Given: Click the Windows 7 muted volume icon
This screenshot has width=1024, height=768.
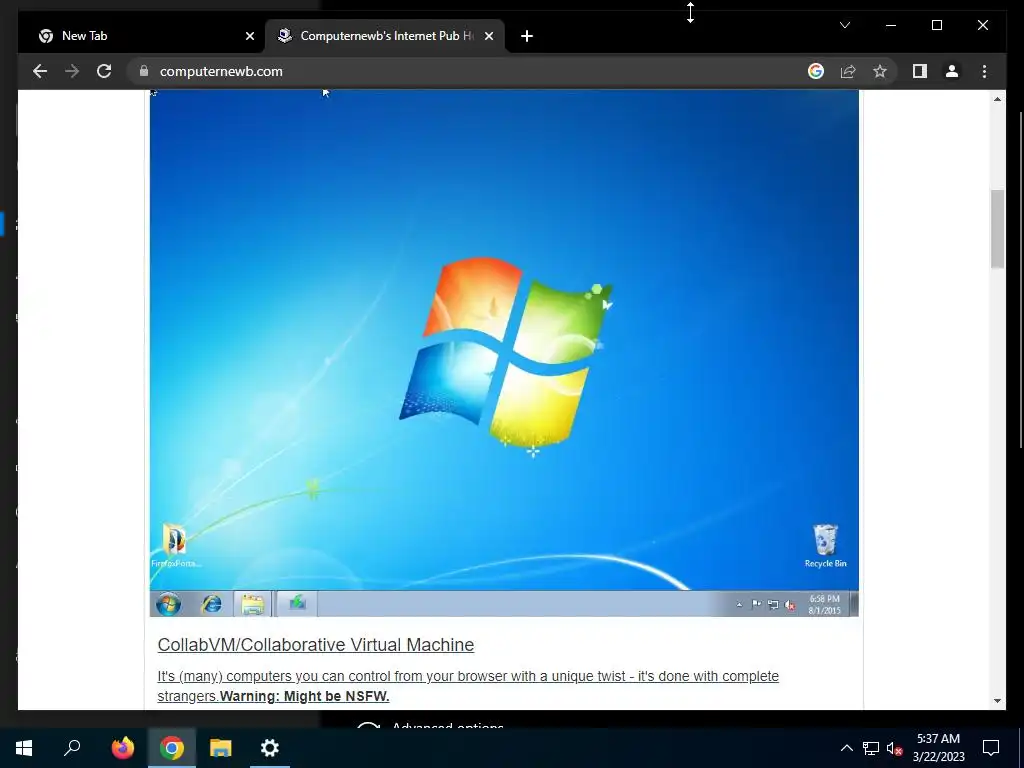Looking at the screenshot, I should click(x=790, y=605).
